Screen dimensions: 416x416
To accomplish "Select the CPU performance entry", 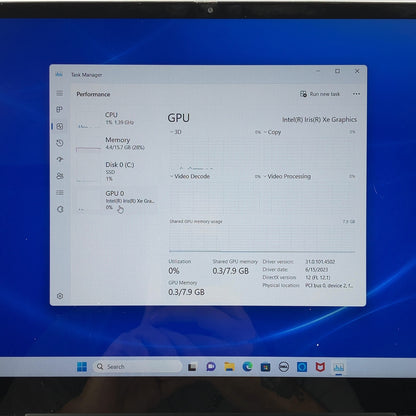I will 116,119.
